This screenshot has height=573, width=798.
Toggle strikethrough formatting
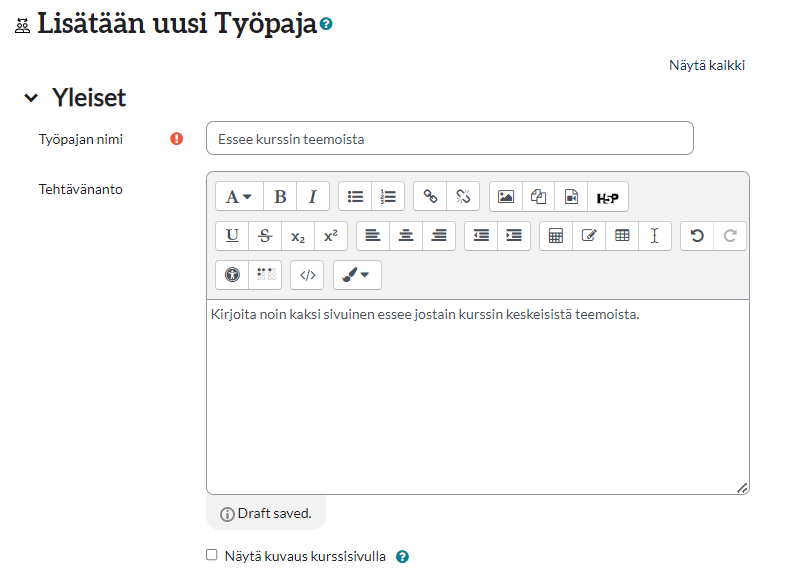click(x=265, y=236)
